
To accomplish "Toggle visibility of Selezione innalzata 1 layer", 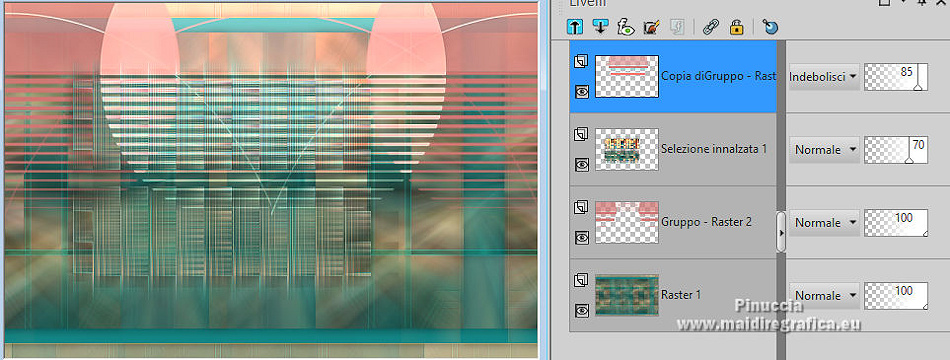I will pyautogui.click(x=582, y=164).
